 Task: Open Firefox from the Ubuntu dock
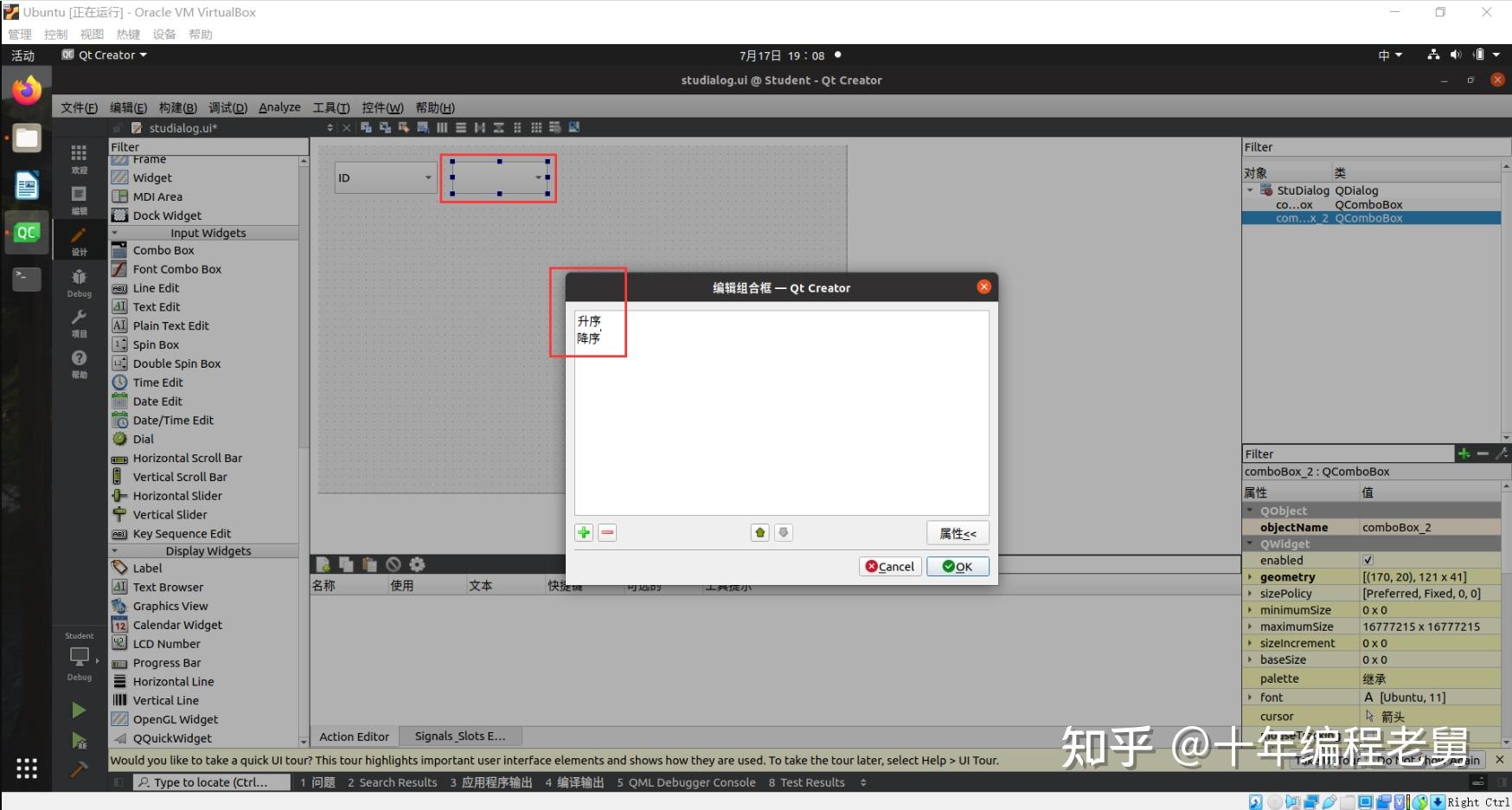click(x=26, y=88)
